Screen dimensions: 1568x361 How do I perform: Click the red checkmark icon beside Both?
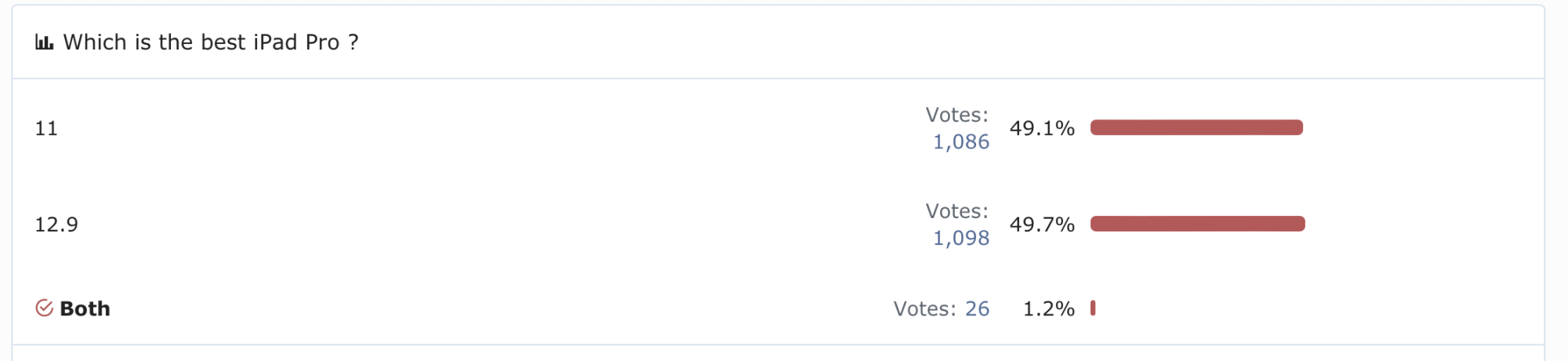(x=44, y=308)
